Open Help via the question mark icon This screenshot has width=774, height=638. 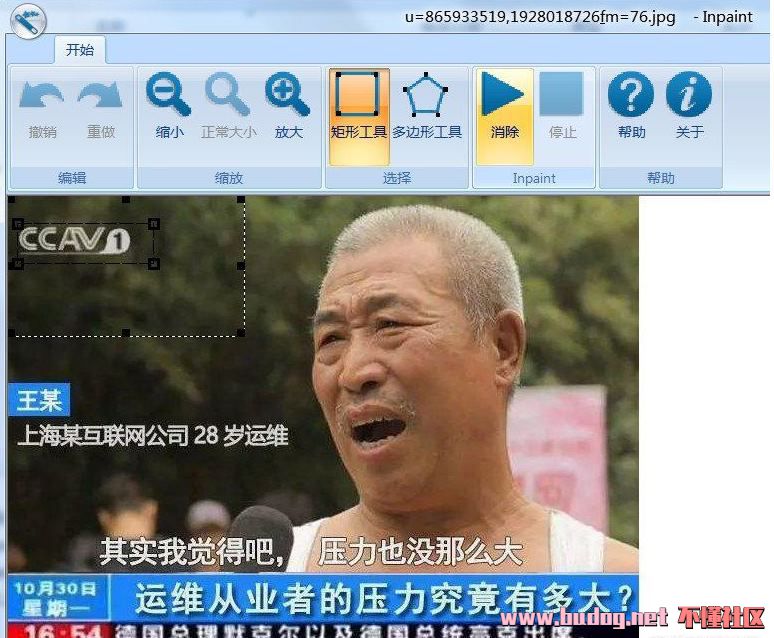pos(631,97)
